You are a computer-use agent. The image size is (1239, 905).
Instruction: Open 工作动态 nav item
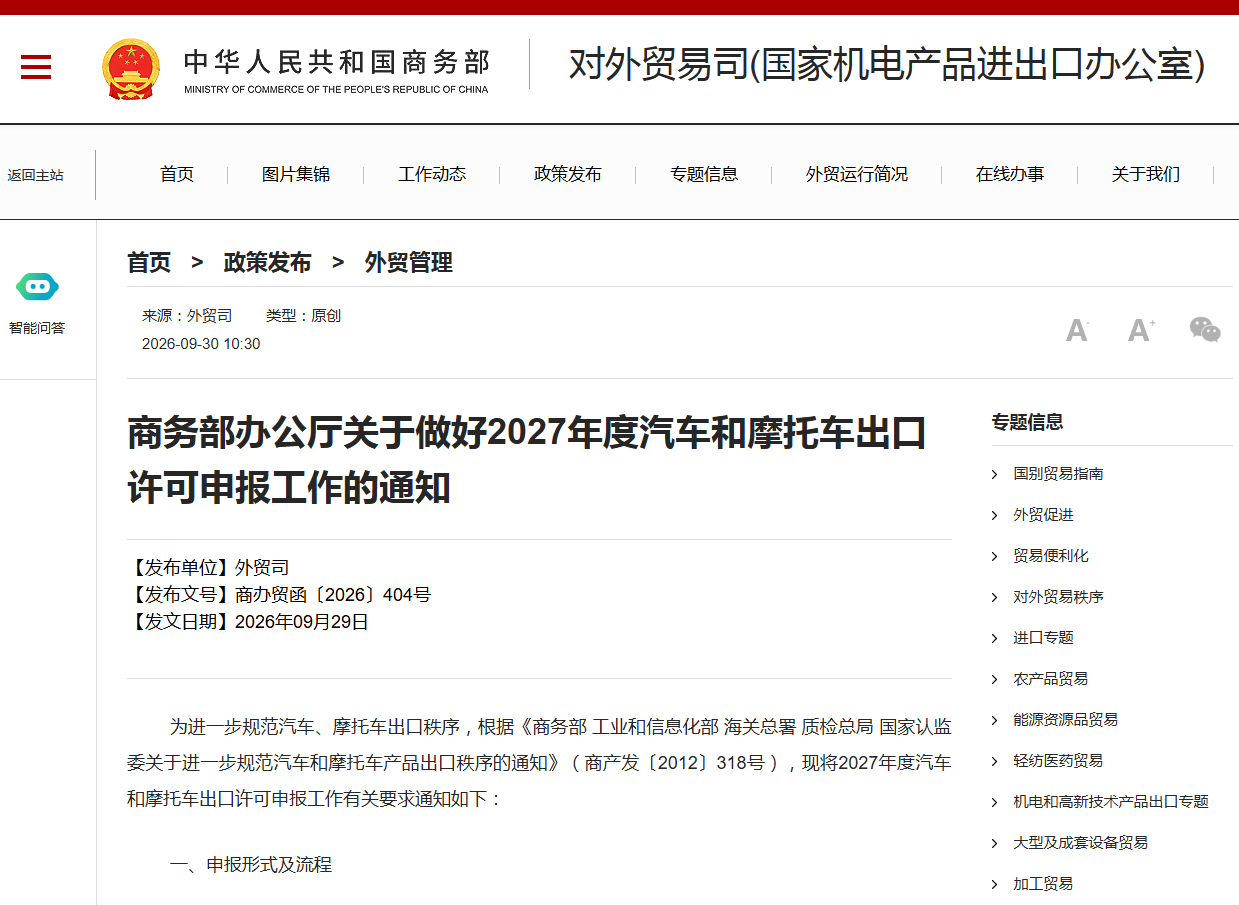coord(432,174)
